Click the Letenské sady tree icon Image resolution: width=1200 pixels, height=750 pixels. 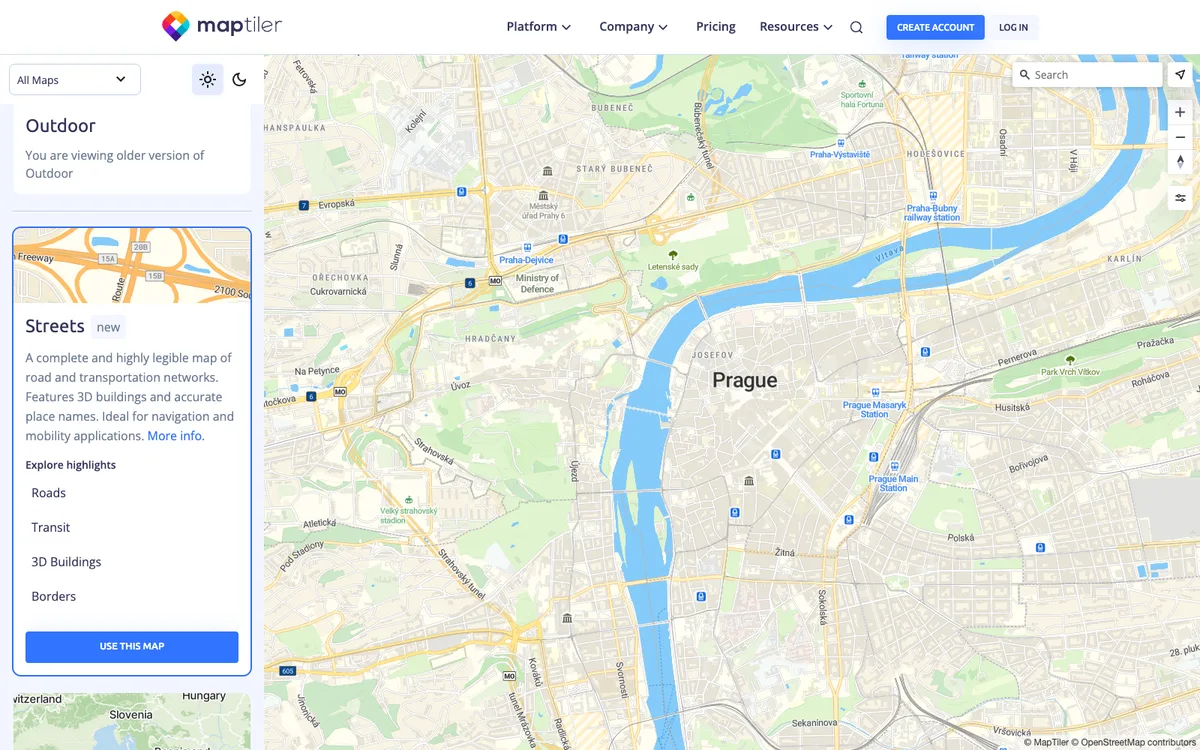pyautogui.click(x=673, y=255)
